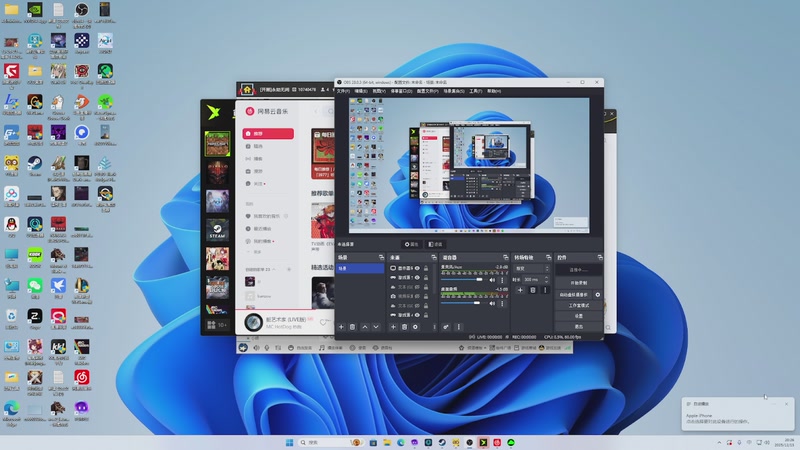Mute the second mixer audio channel
Viewport: 800px width, 450px height.
pyautogui.click(x=492, y=304)
